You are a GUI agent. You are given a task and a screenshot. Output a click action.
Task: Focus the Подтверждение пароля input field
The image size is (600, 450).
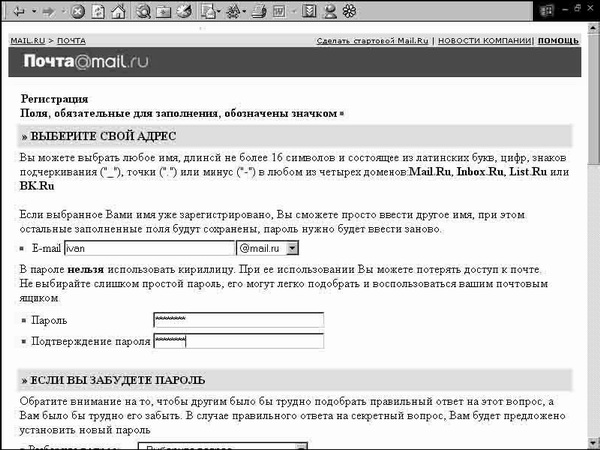point(238,340)
